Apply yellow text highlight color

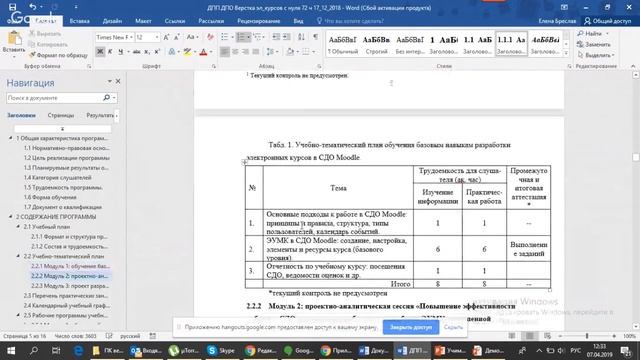pos(187,52)
